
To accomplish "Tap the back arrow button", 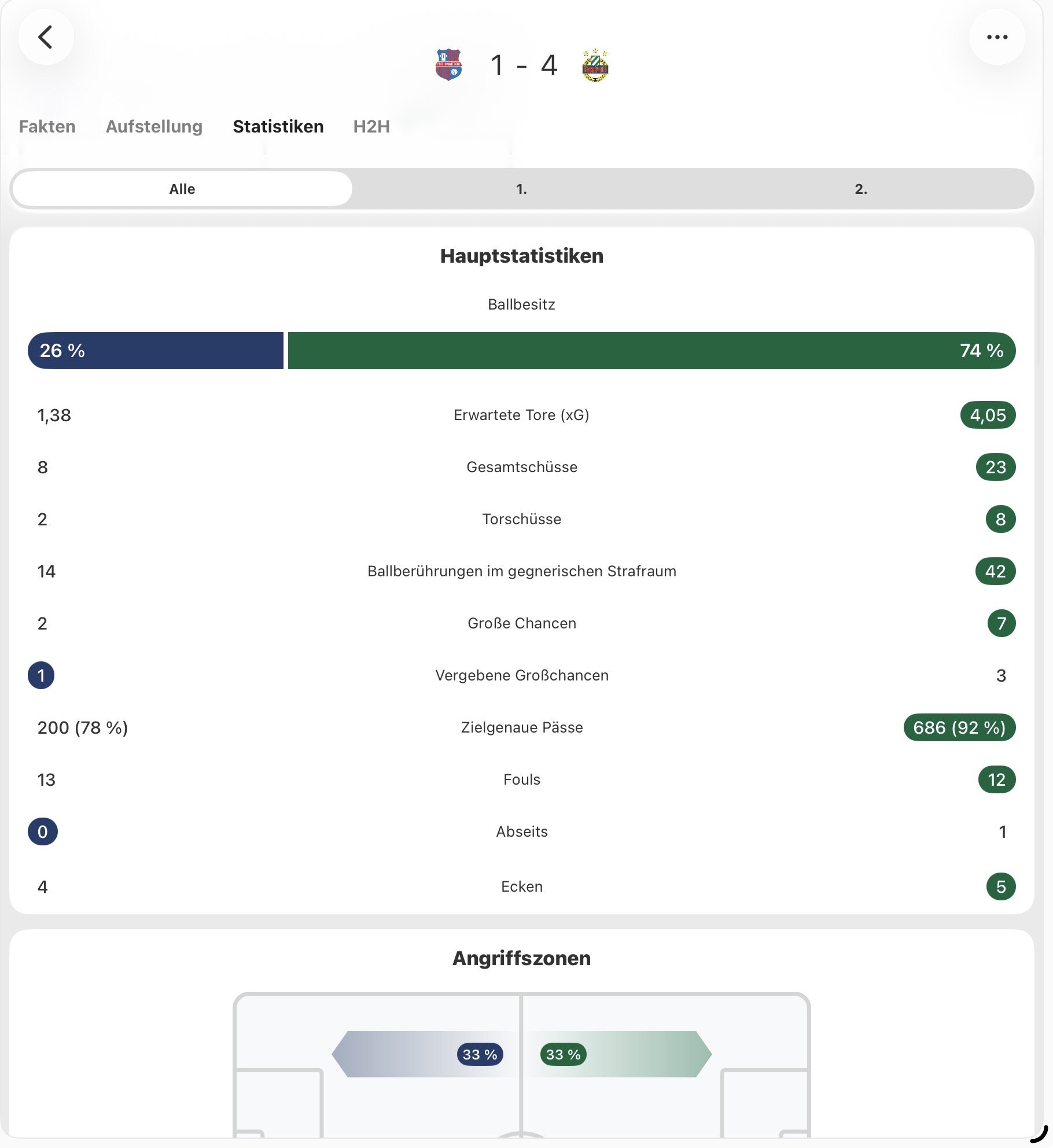I will tap(46, 37).
